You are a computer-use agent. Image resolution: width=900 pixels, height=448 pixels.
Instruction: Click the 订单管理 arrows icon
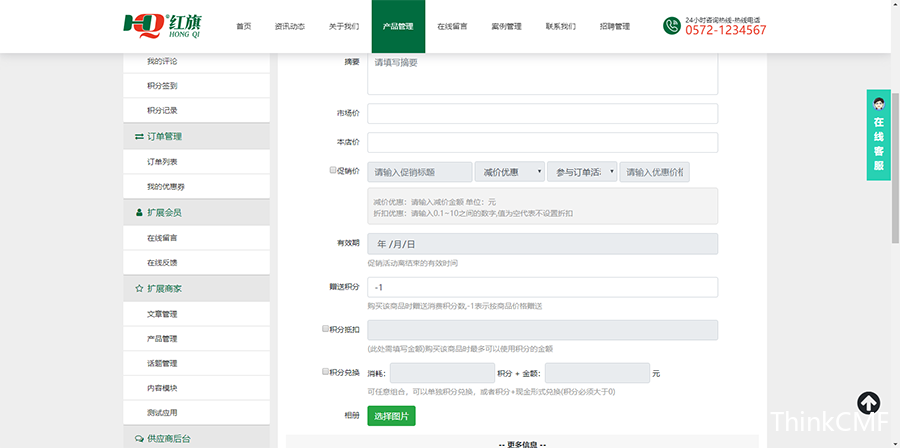pyautogui.click(x=139, y=137)
